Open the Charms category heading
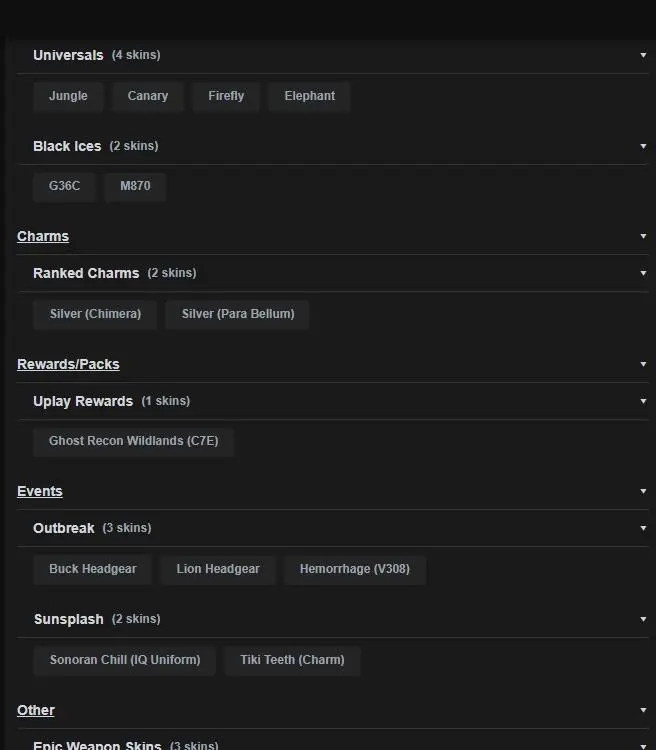 [43, 237]
